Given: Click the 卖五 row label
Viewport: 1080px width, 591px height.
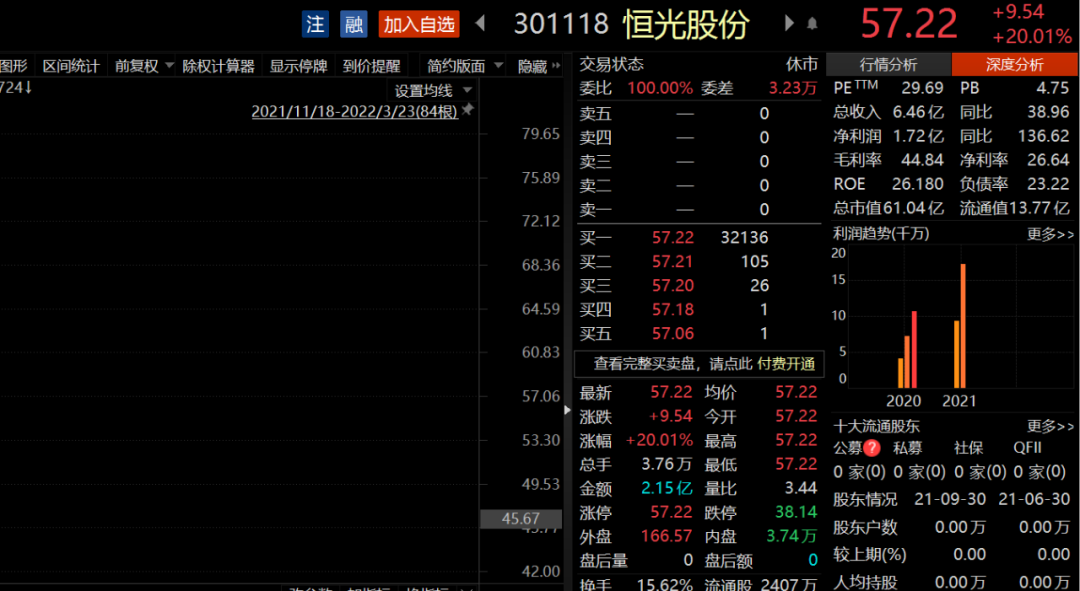Looking at the screenshot, I should (x=595, y=114).
